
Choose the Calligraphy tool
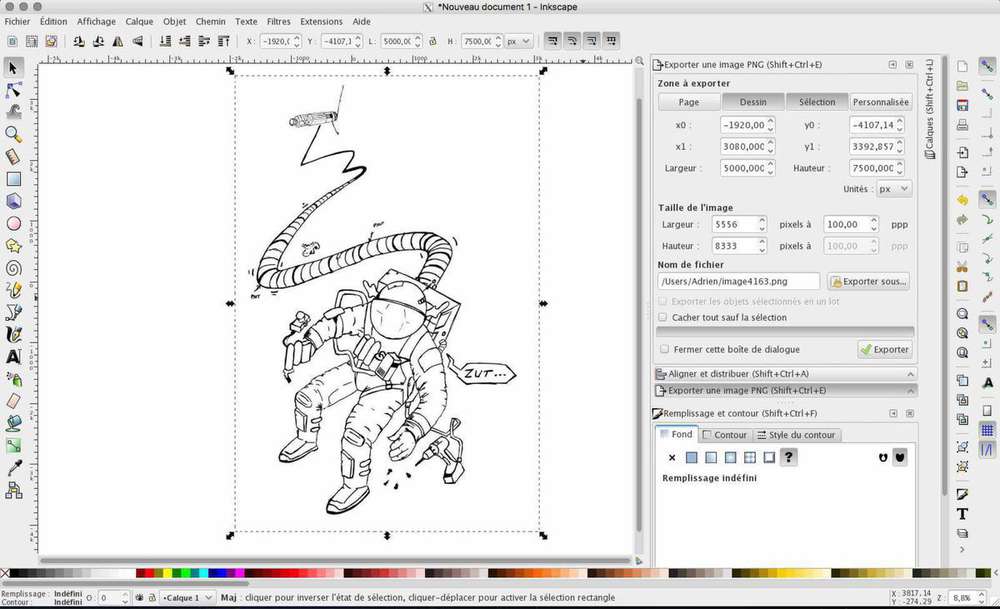13,335
